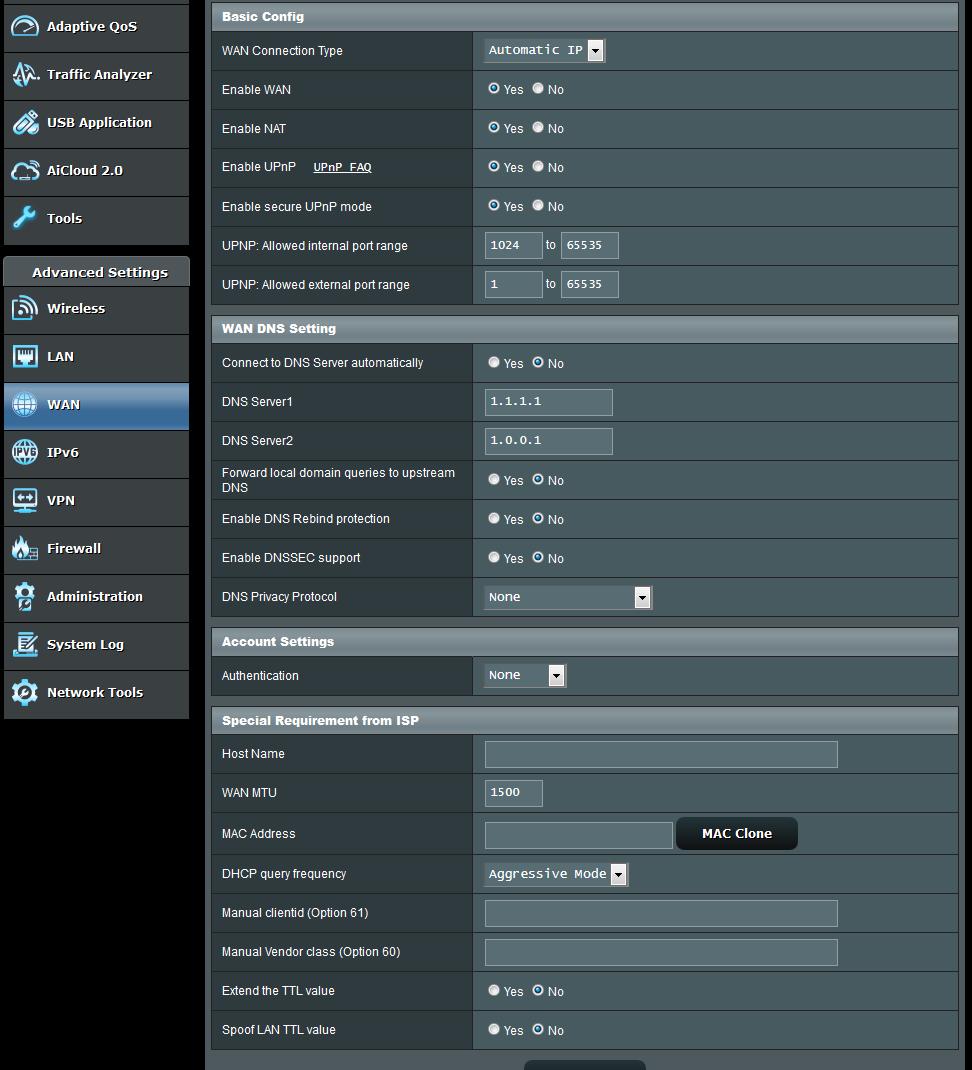
Task: Go to Traffic Analyzer menu label
Action: [100, 74]
